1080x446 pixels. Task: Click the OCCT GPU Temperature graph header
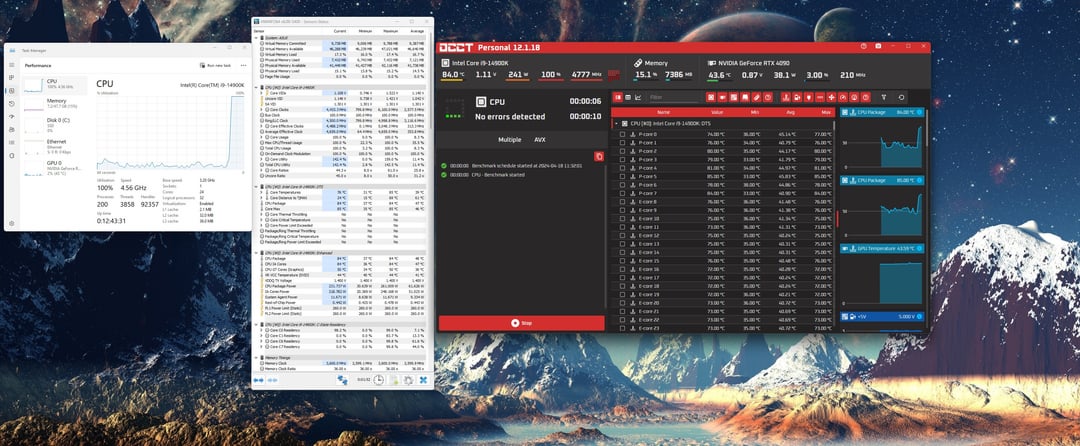click(x=882, y=248)
